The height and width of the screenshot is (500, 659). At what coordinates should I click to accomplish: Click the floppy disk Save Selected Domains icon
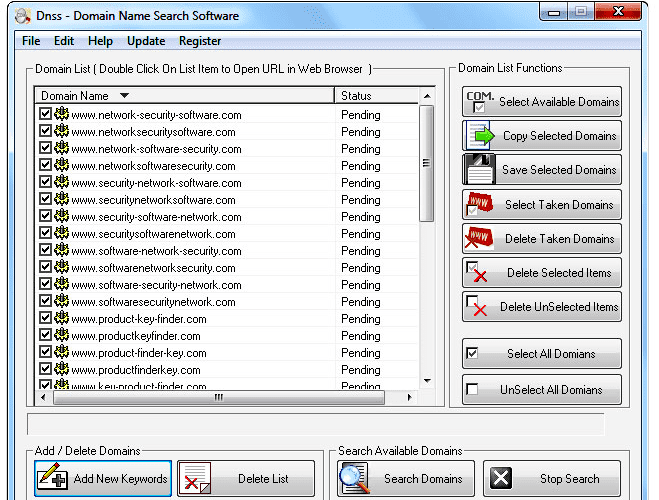479,169
